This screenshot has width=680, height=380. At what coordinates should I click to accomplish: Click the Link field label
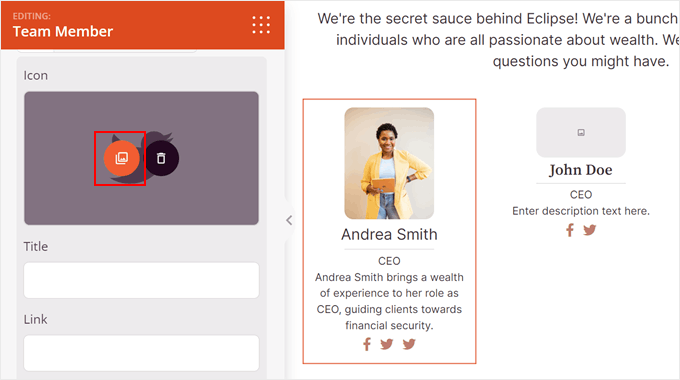pyautogui.click(x=35, y=319)
